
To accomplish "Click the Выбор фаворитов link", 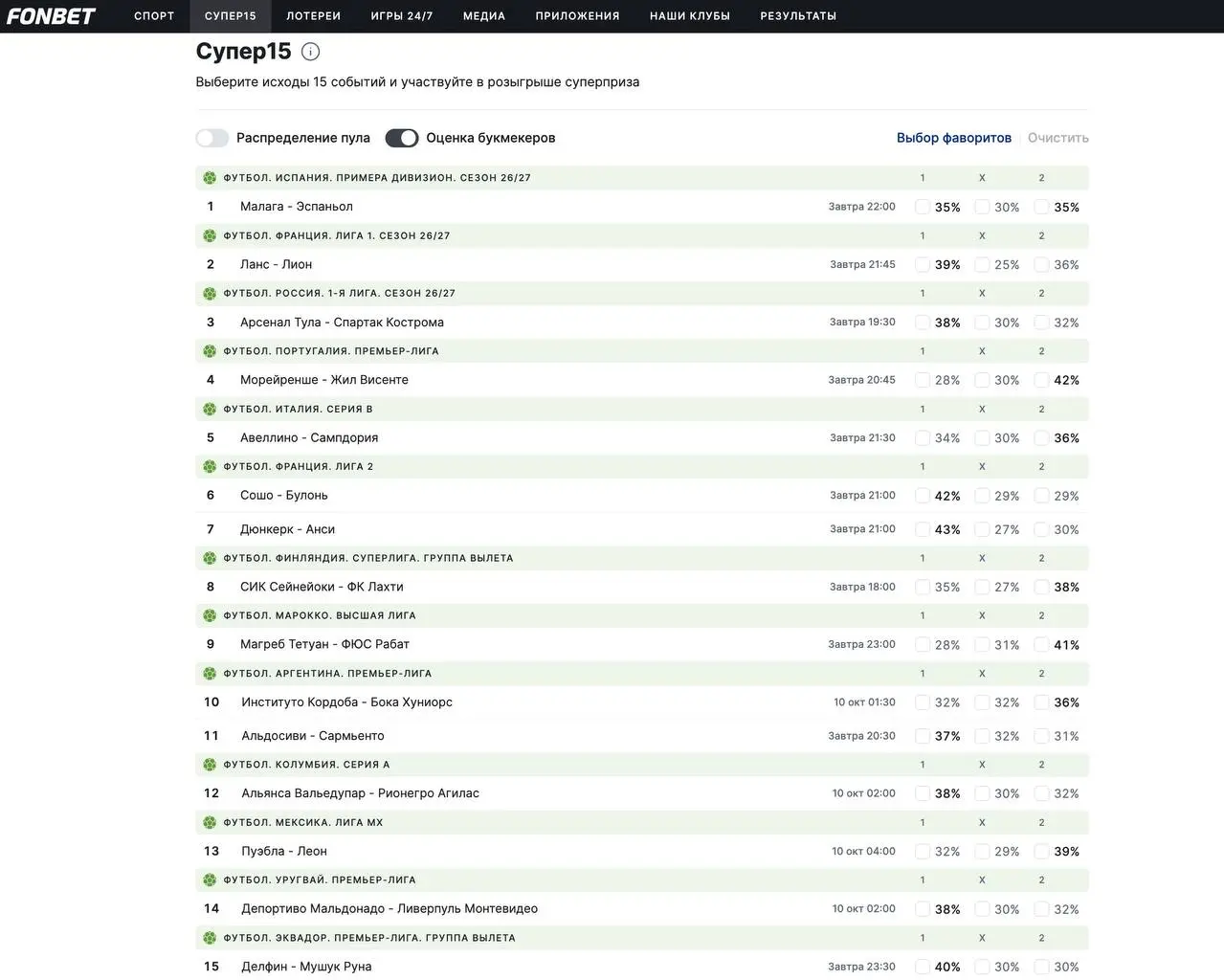I will [954, 138].
